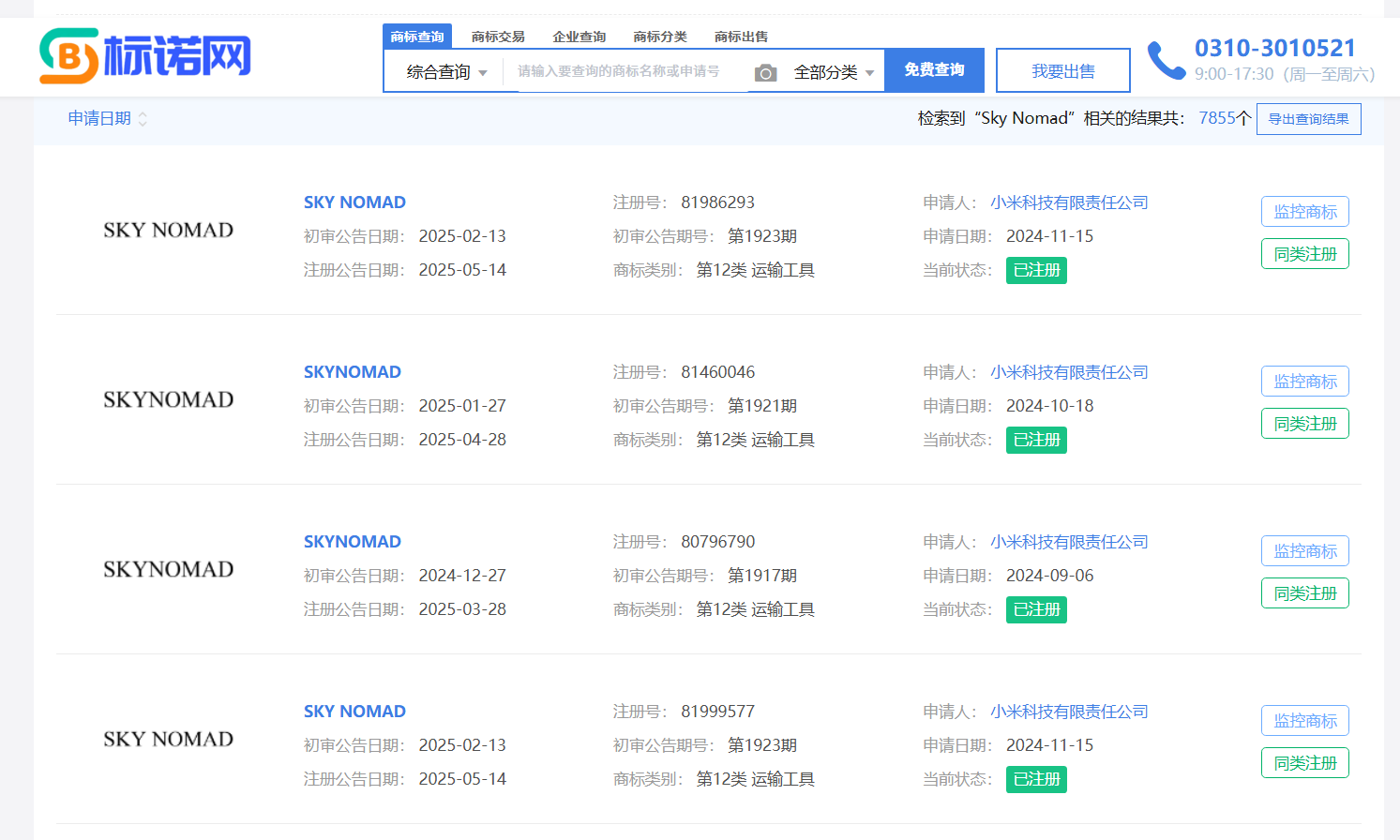This screenshot has width=1400, height=840.
Task: Open the 全部分类 category dropdown
Action: point(834,72)
